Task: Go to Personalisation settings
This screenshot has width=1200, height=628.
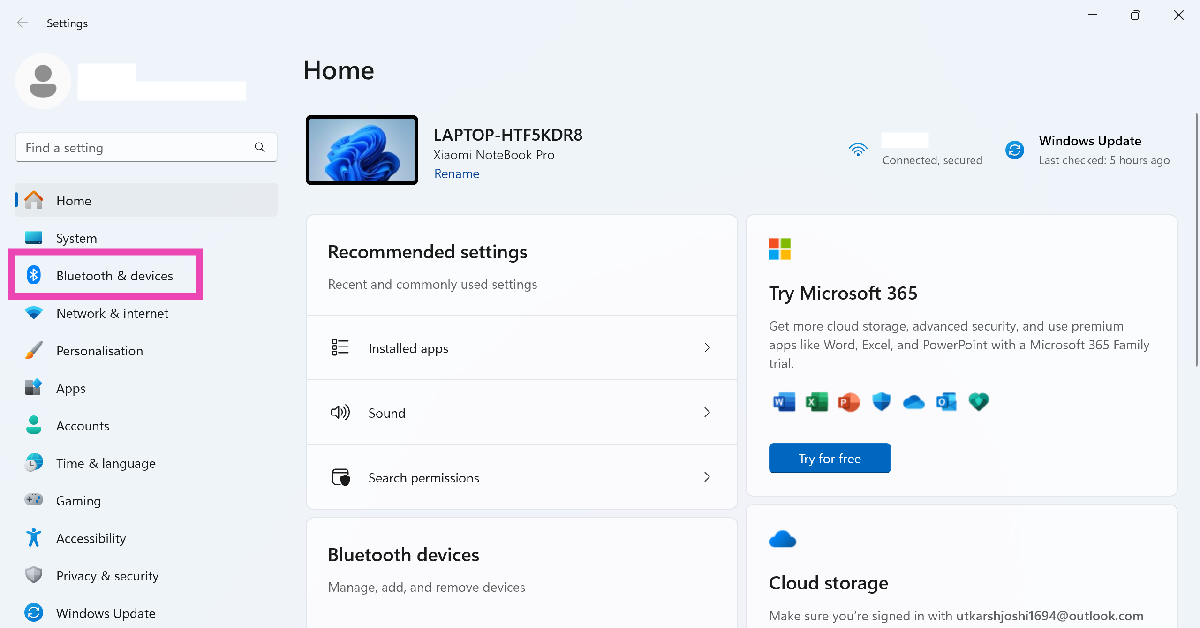Action: pos(99,351)
